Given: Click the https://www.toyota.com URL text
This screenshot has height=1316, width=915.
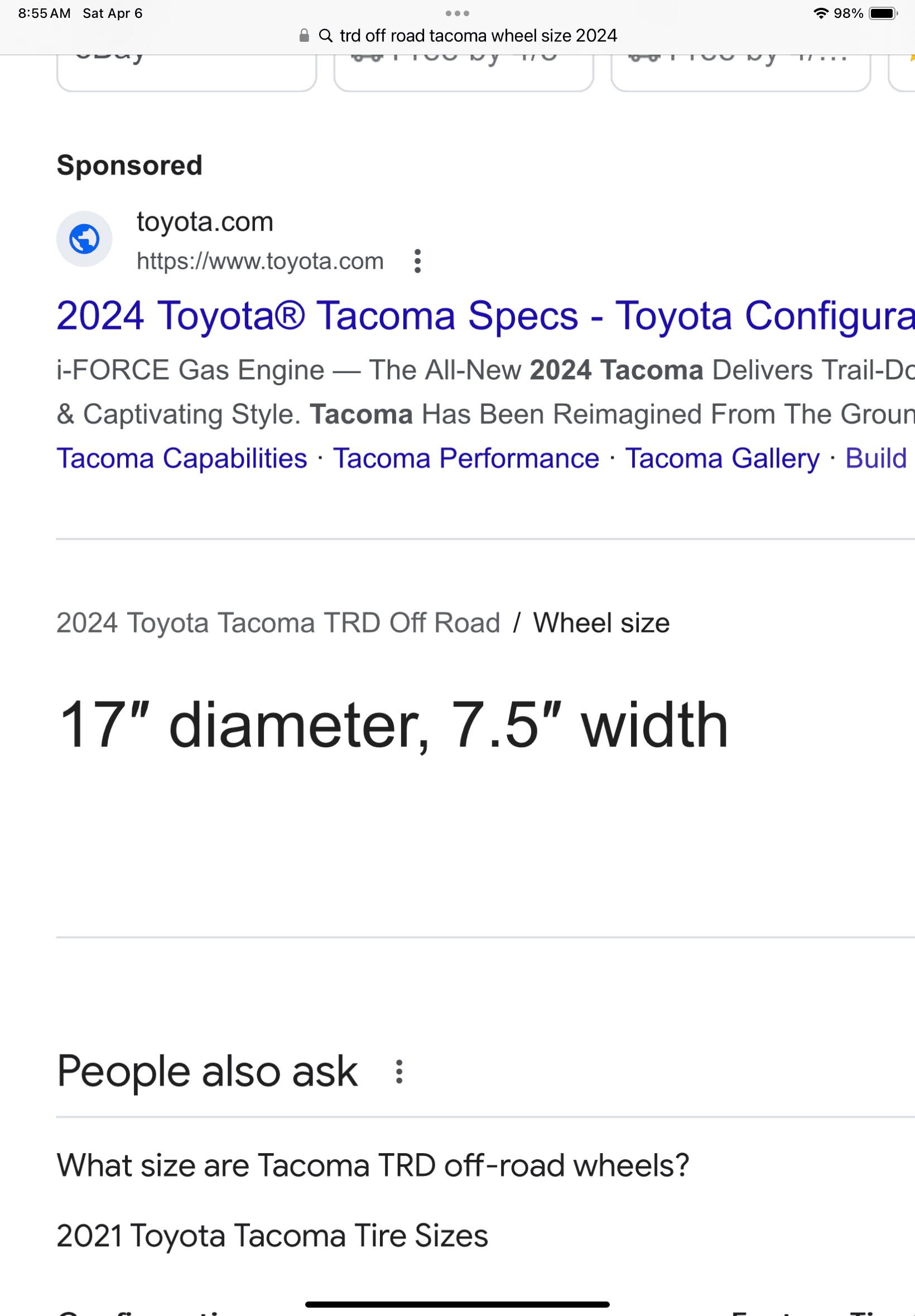Looking at the screenshot, I should coord(259,262).
